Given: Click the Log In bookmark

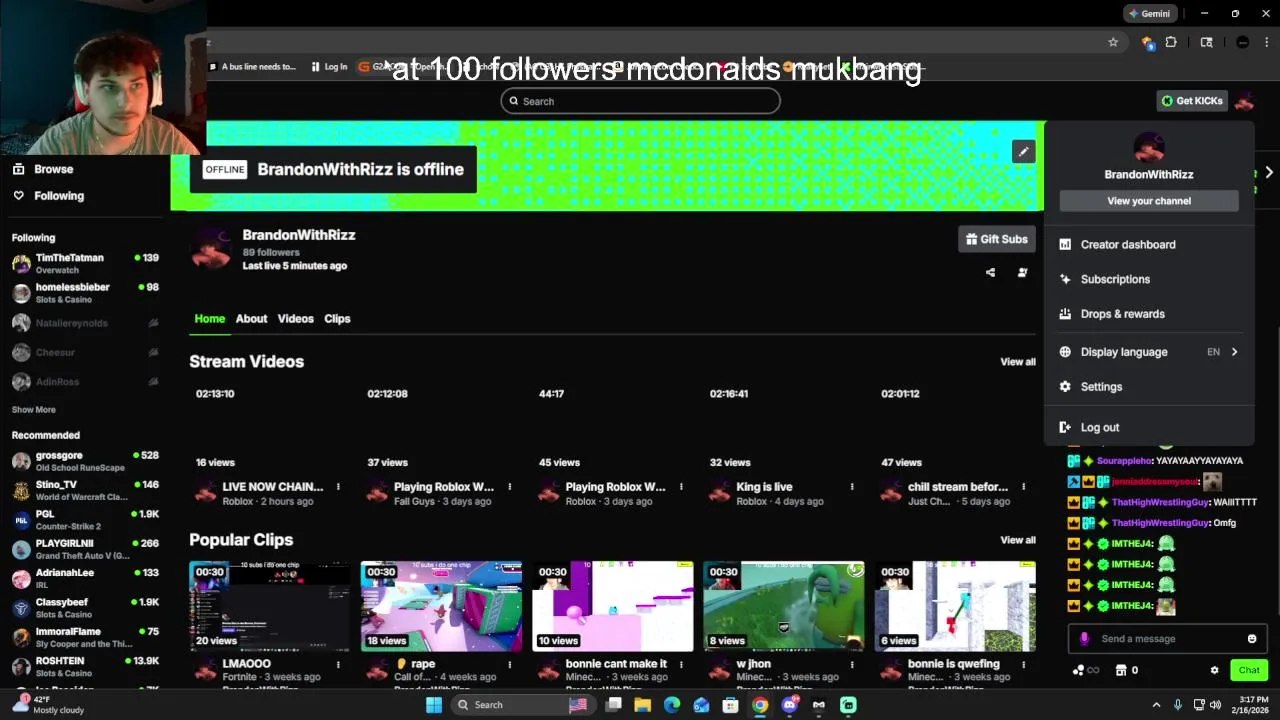Looking at the screenshot, I should click(x=329, y=67).
